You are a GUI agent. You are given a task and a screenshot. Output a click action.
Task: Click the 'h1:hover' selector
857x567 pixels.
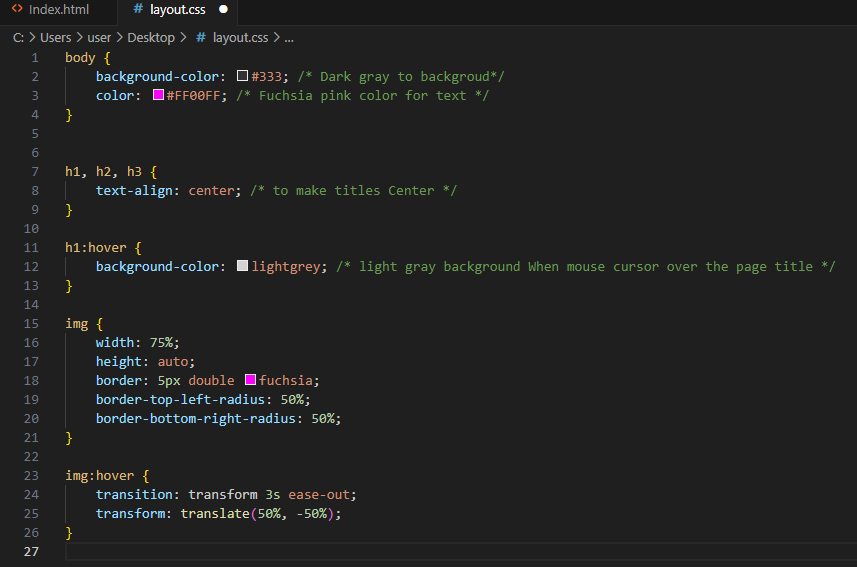click(x=96, y=248)
